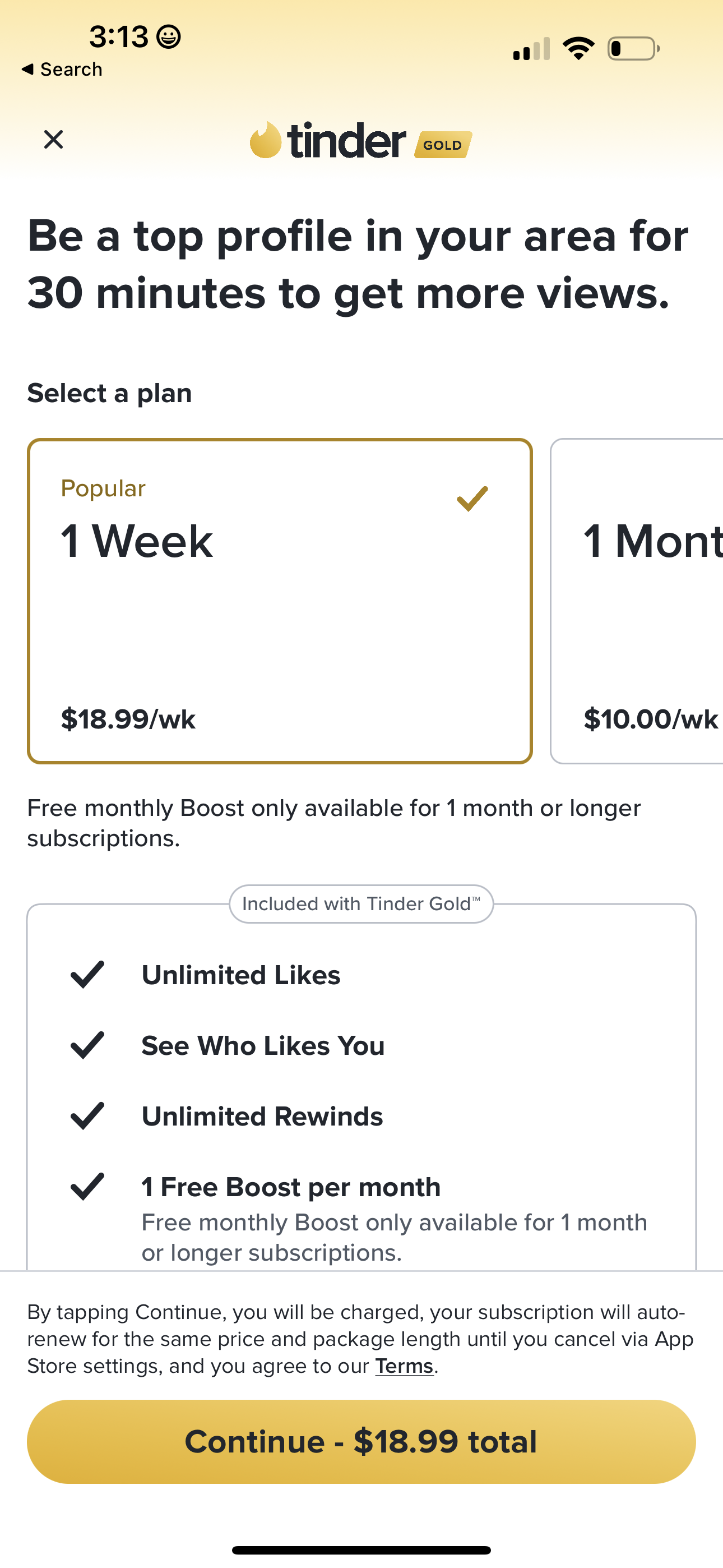Tap the Unlimited Likes checkmark icon
Viewport: 723px width, 1568px height.
click(87, 975)
